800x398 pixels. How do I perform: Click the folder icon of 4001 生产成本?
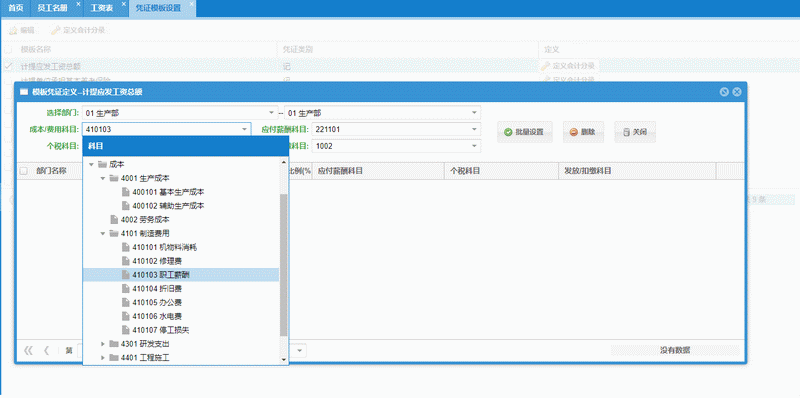(113, 178)
